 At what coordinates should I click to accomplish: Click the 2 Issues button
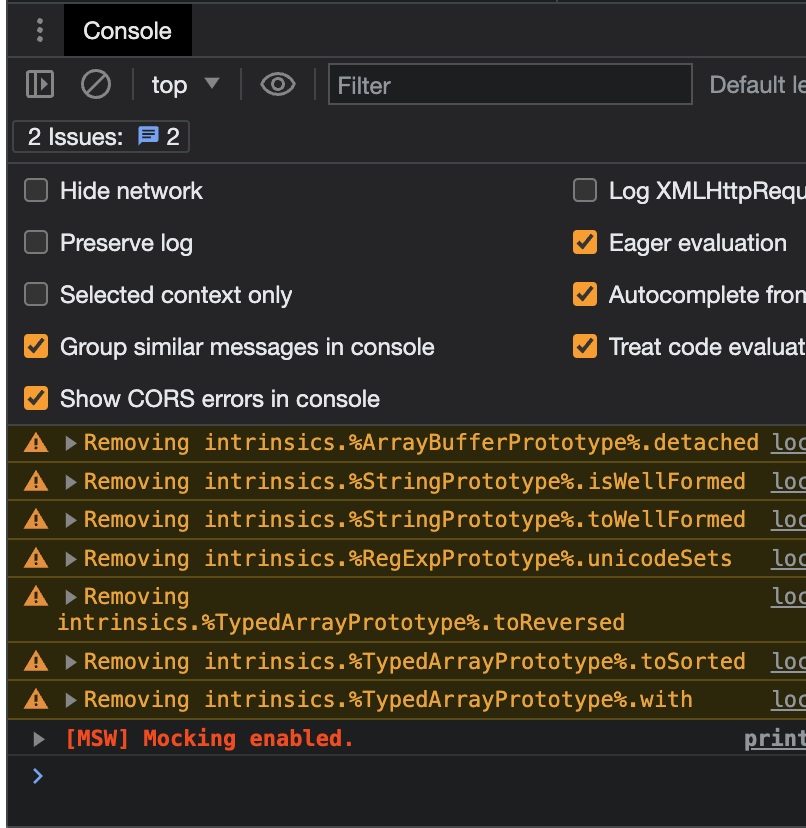pyautogui.click(x=101, y=137)
